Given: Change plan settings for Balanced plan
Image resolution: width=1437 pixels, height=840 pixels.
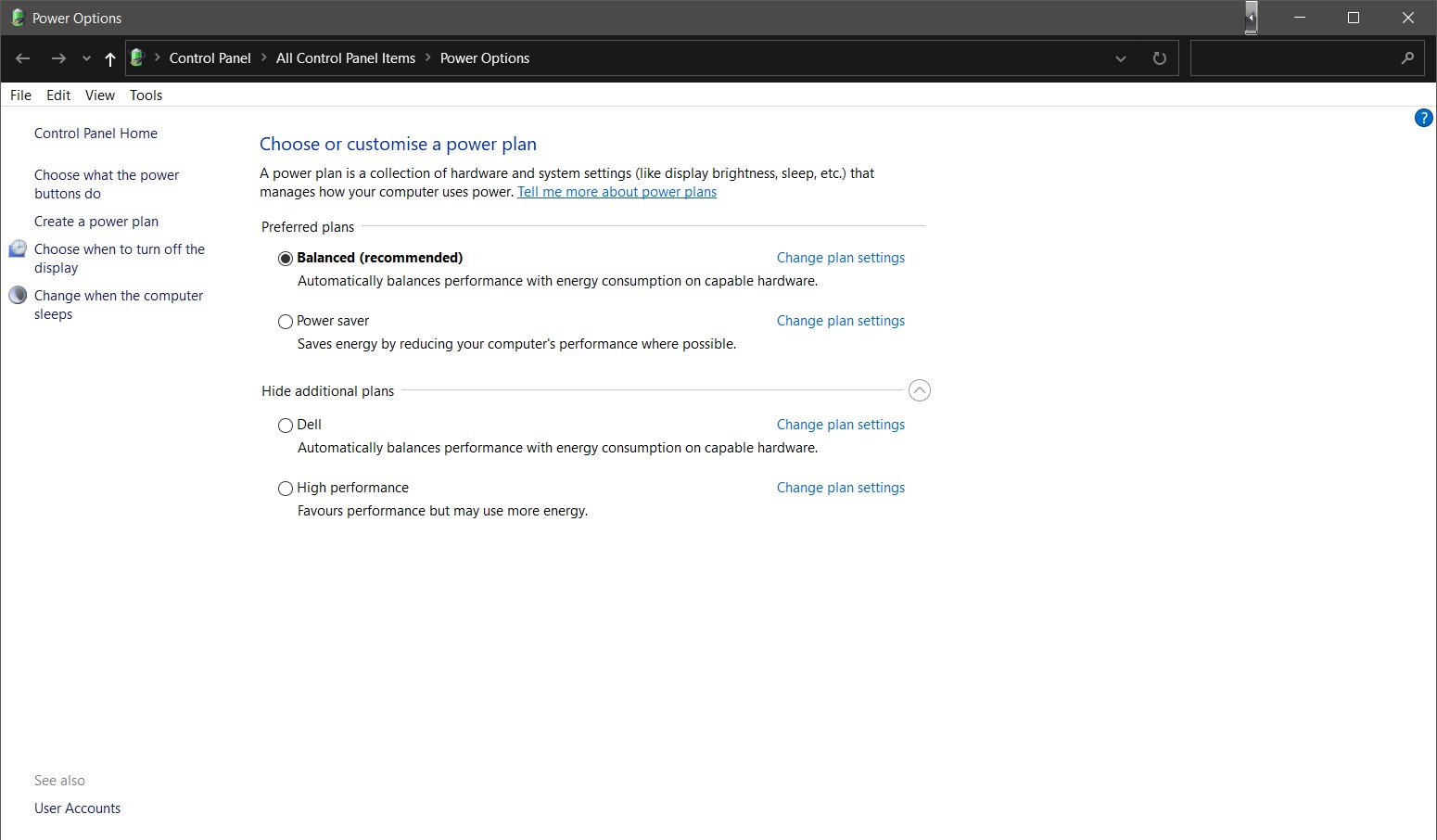Looking at the screenshot, I should pos(840,258).
